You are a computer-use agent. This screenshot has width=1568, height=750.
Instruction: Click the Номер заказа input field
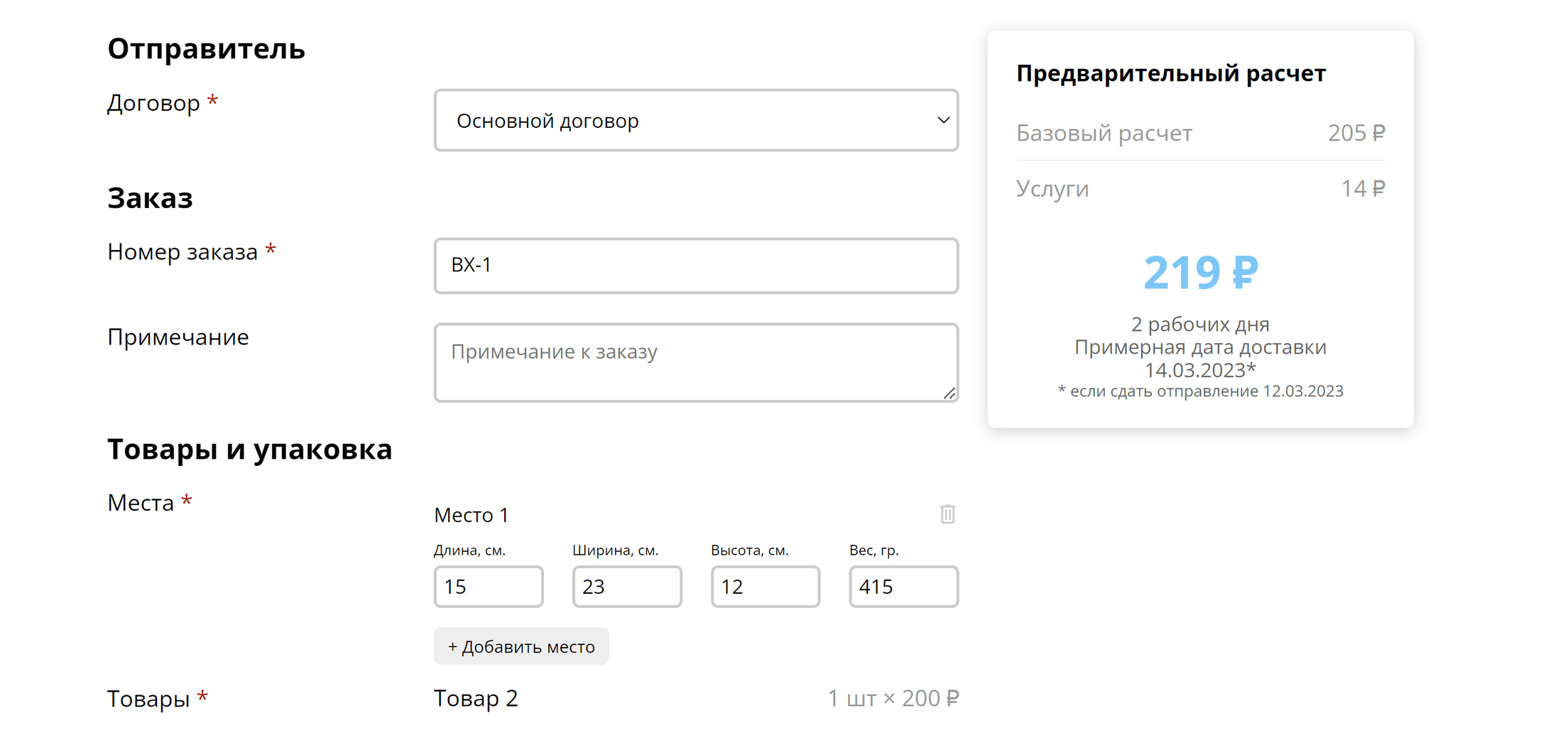(696, 266)
